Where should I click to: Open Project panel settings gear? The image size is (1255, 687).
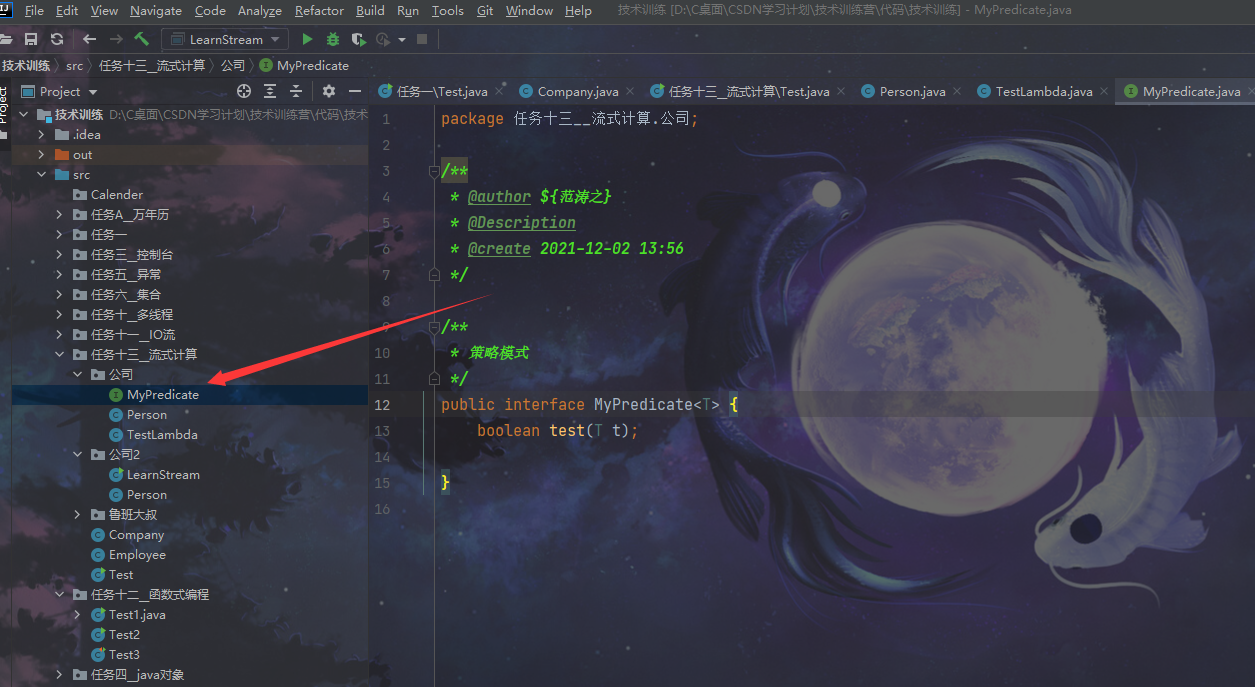point(328,91)
